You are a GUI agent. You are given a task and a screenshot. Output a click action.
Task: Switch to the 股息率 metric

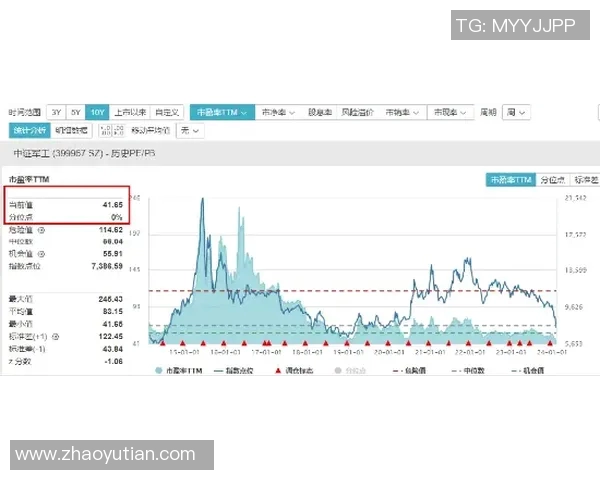[320, 112]
